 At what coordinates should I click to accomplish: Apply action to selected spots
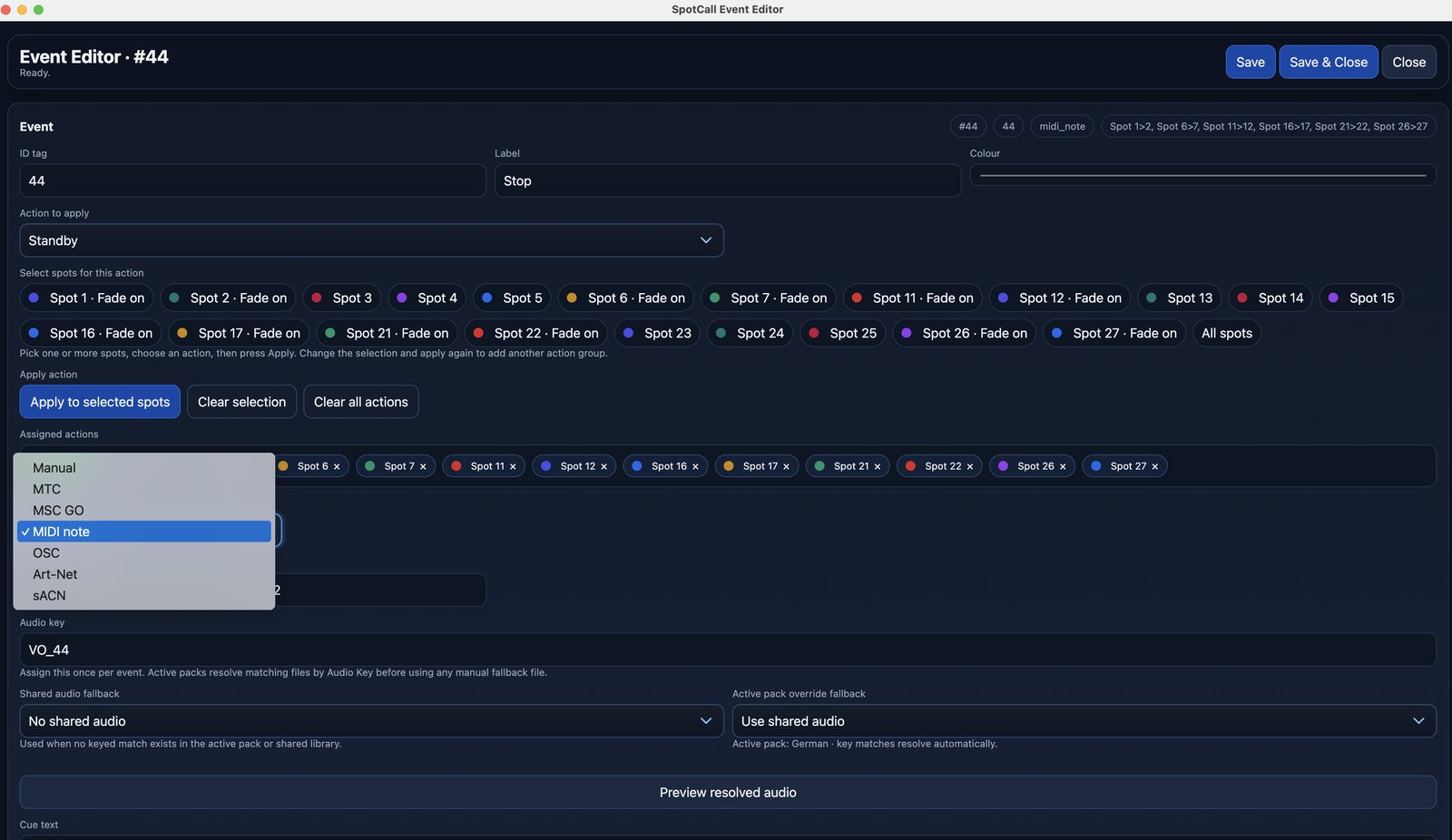pos(100,402)
